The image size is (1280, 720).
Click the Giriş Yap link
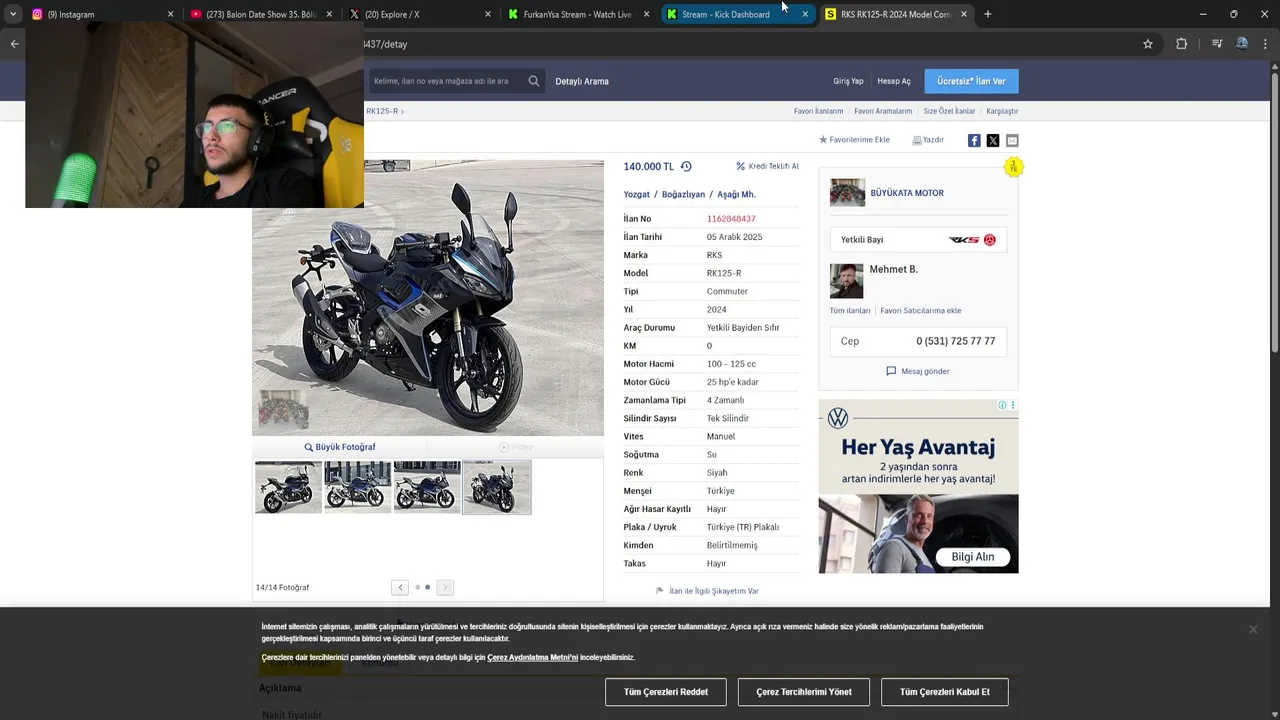848,81
